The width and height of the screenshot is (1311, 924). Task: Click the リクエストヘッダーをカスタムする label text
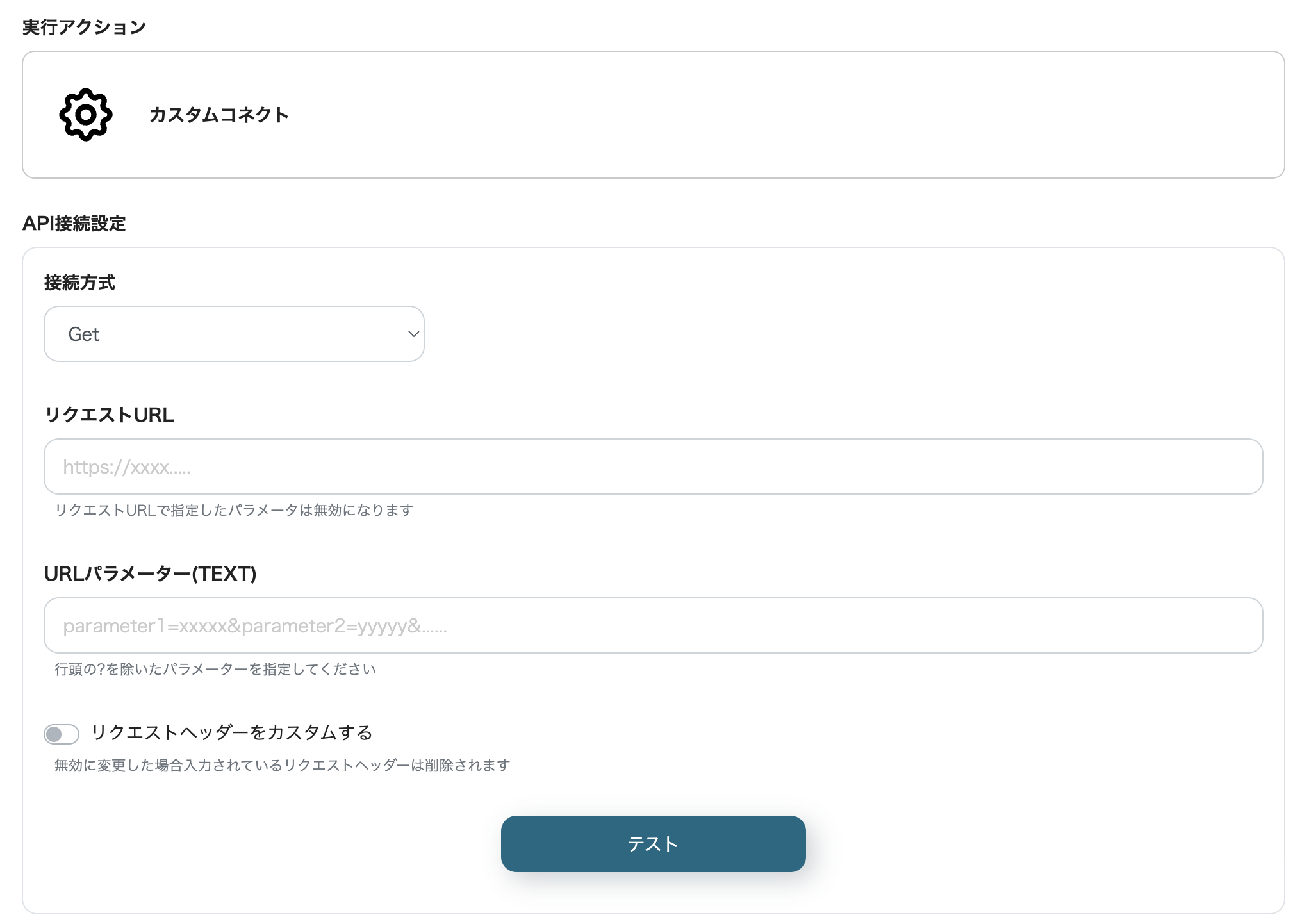(x=231, y=732)
